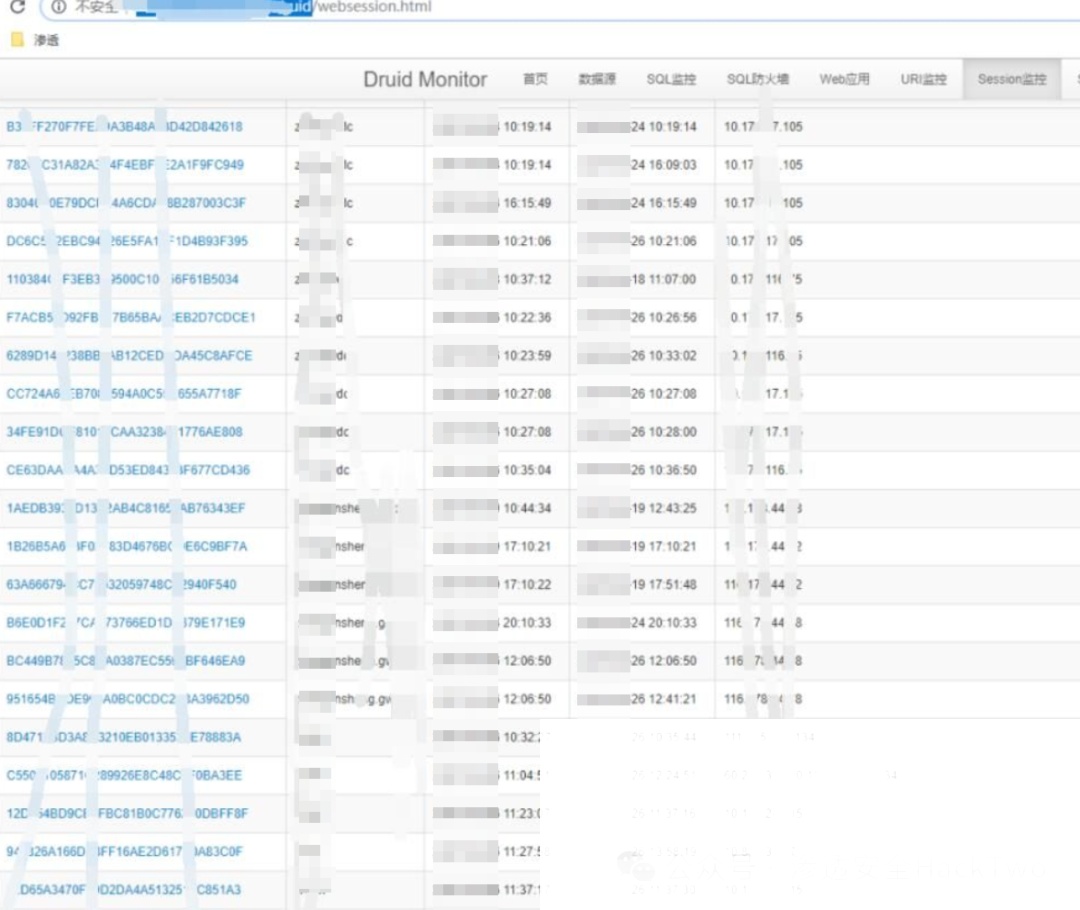Open session ID ending with A83C0F

click(x=124, y=851)
